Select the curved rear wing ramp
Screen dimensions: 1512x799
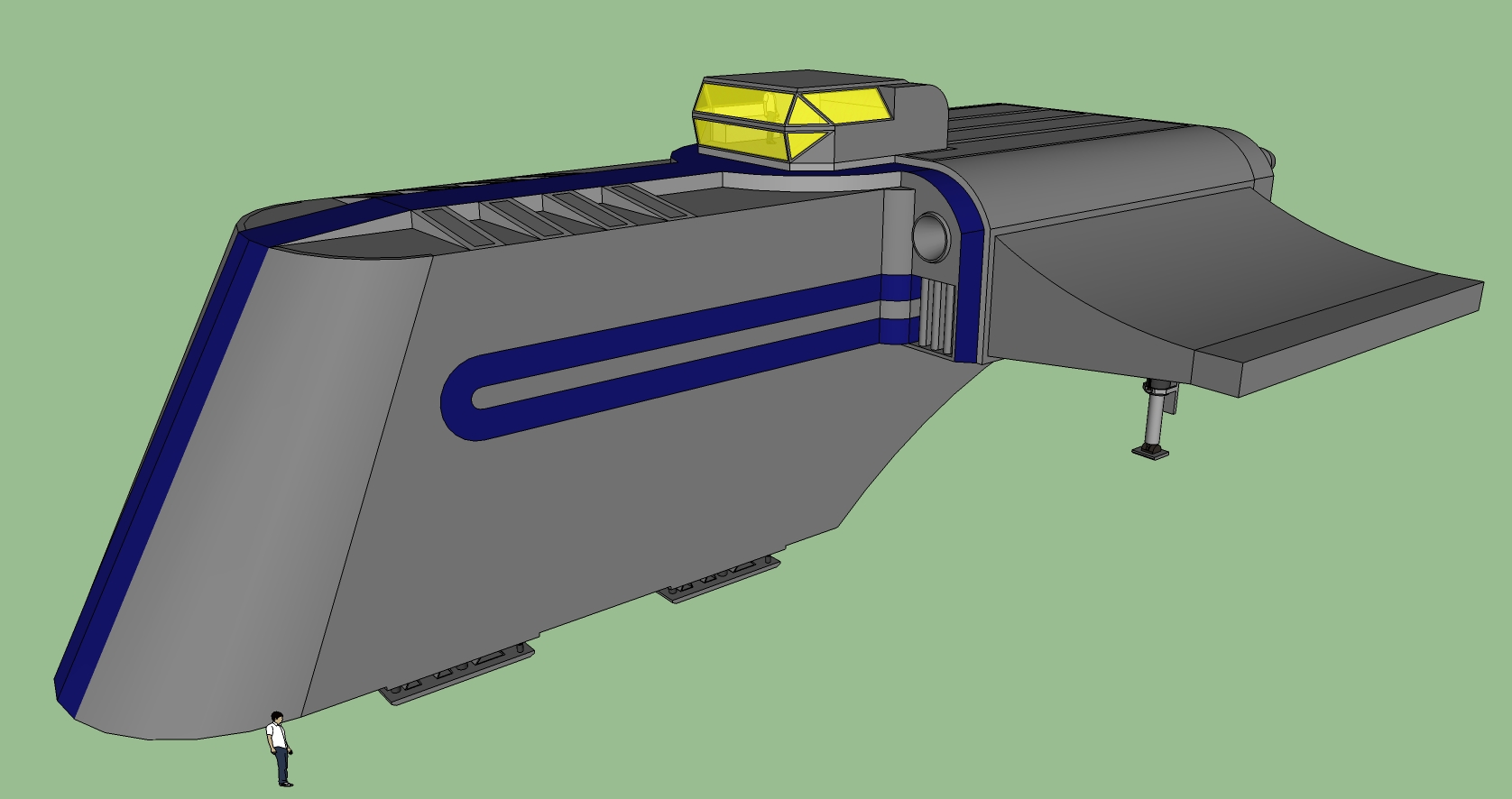[1236, 293]
